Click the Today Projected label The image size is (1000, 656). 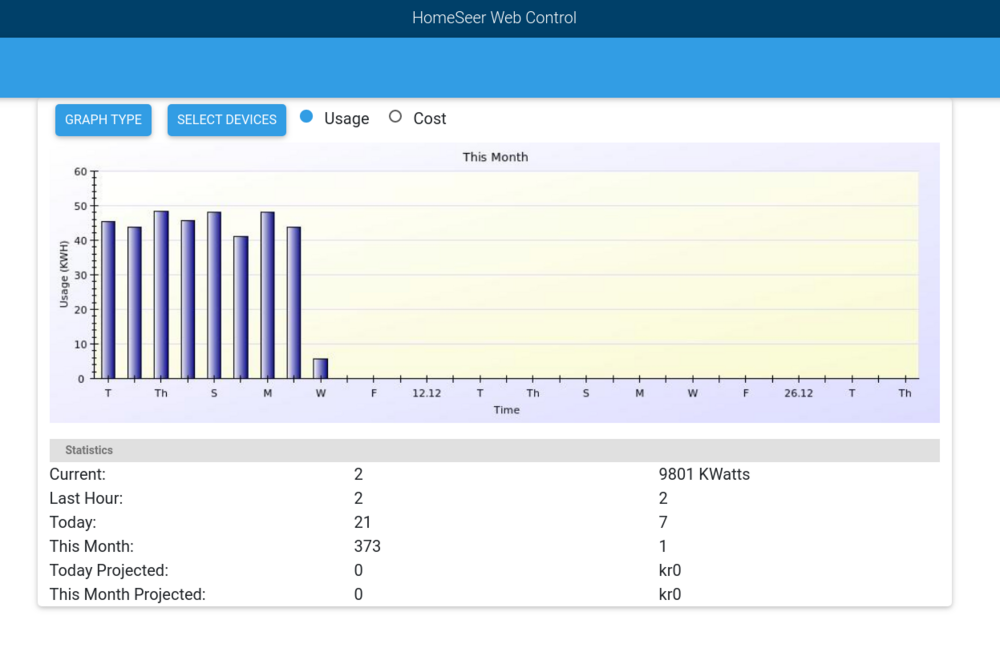(109, 570)
